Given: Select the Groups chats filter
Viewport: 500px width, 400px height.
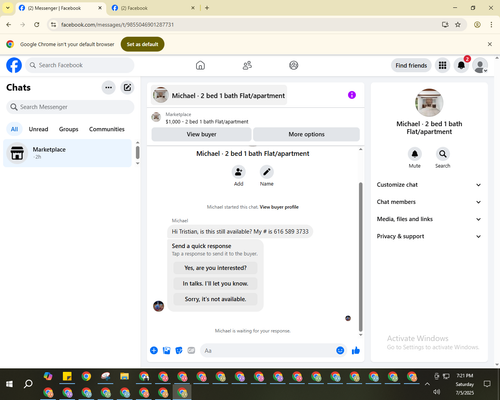Looking at the screenshot, I should tap(69, 129).
